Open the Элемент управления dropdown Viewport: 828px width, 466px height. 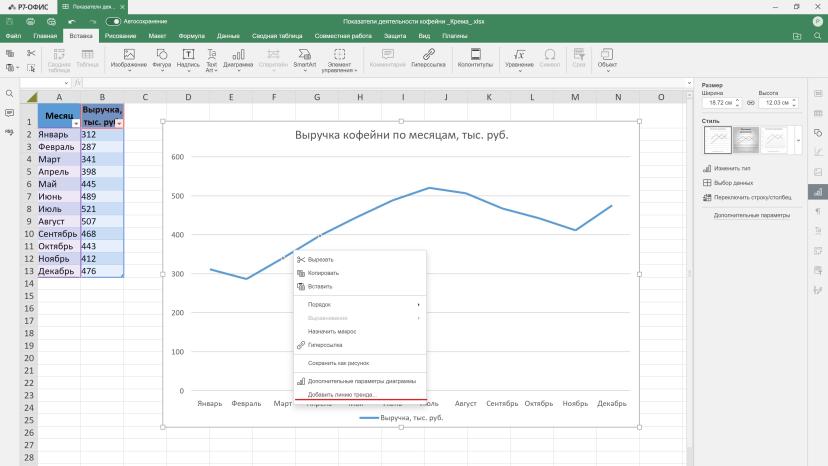coord(340,60)
